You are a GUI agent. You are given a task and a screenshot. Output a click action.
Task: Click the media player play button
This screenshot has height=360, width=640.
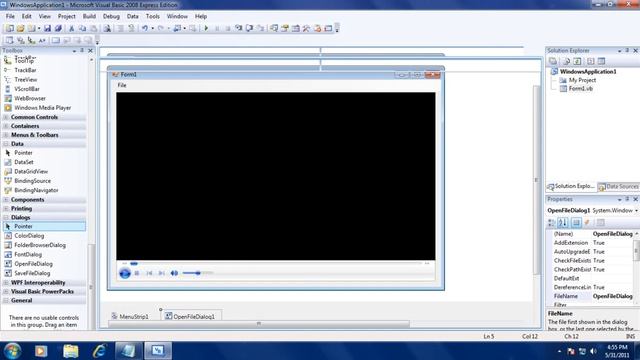click(x=125, y=273)
